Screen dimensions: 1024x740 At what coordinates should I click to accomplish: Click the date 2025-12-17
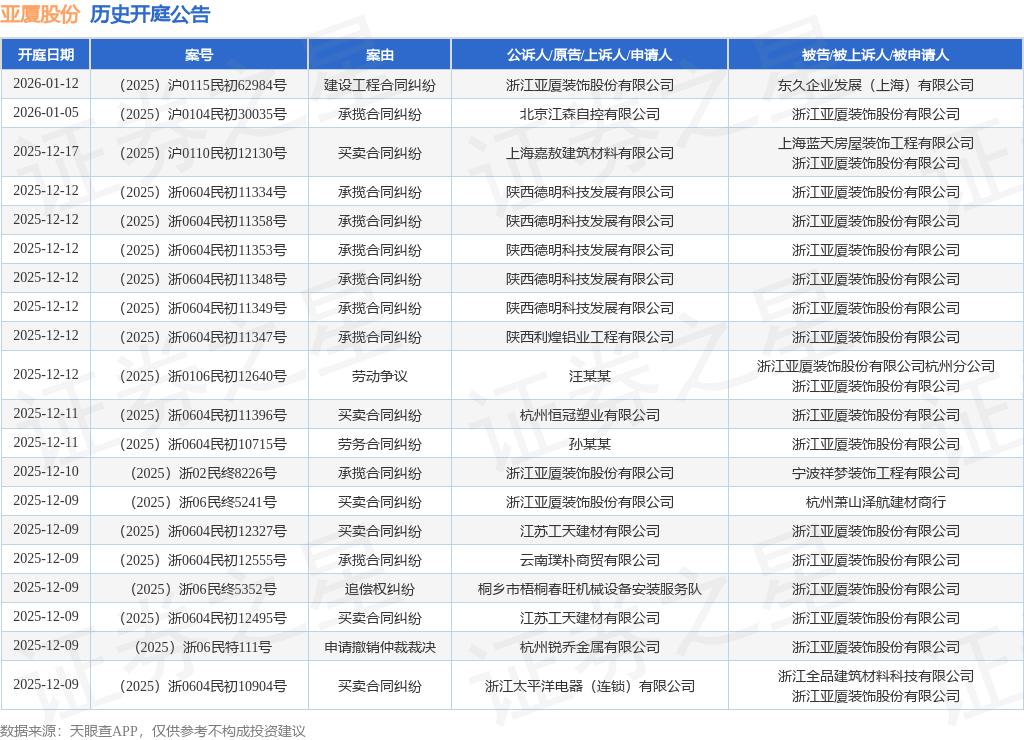(x=46, y=152)
